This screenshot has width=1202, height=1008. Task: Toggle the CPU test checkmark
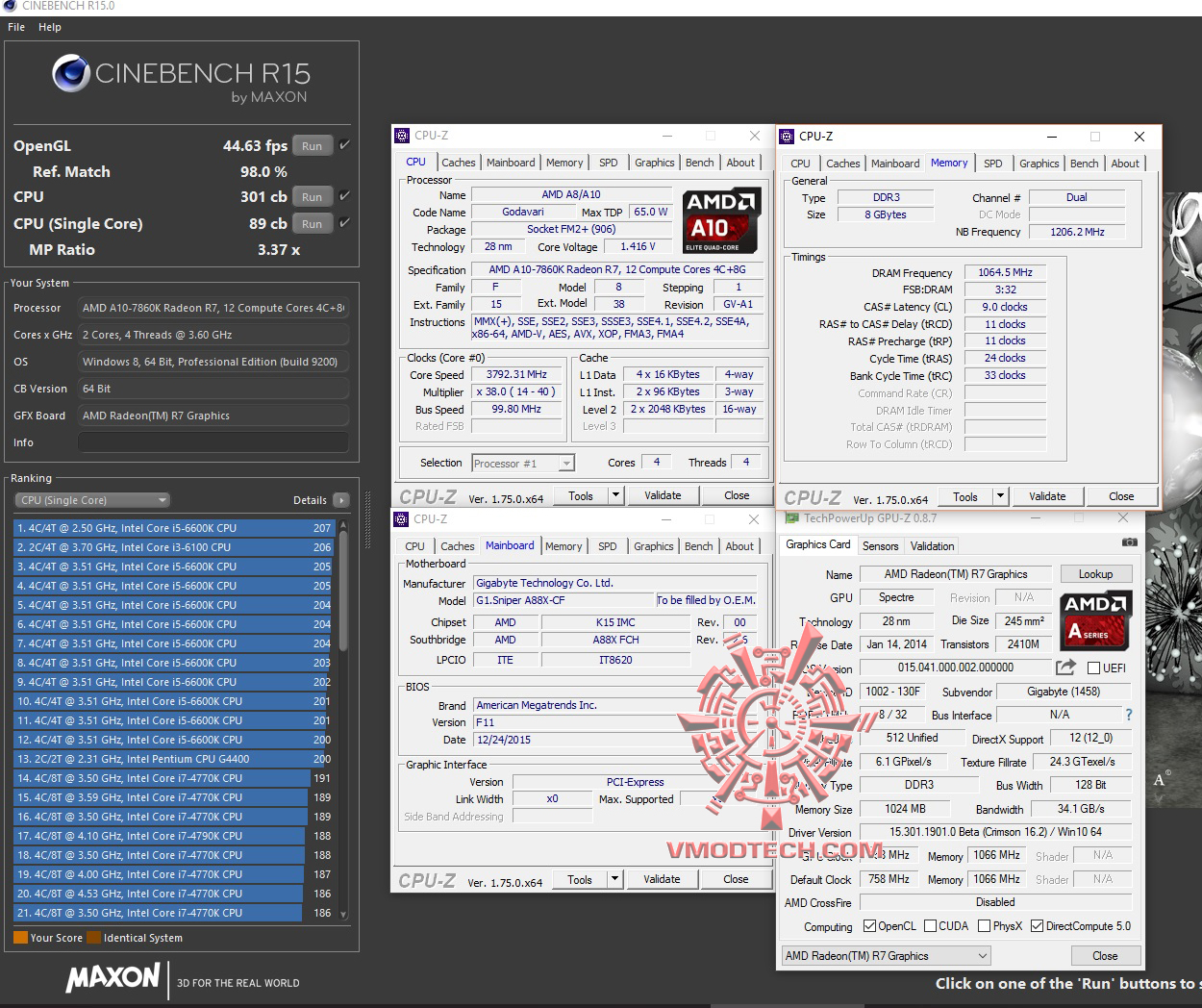(x=344, y=196)
